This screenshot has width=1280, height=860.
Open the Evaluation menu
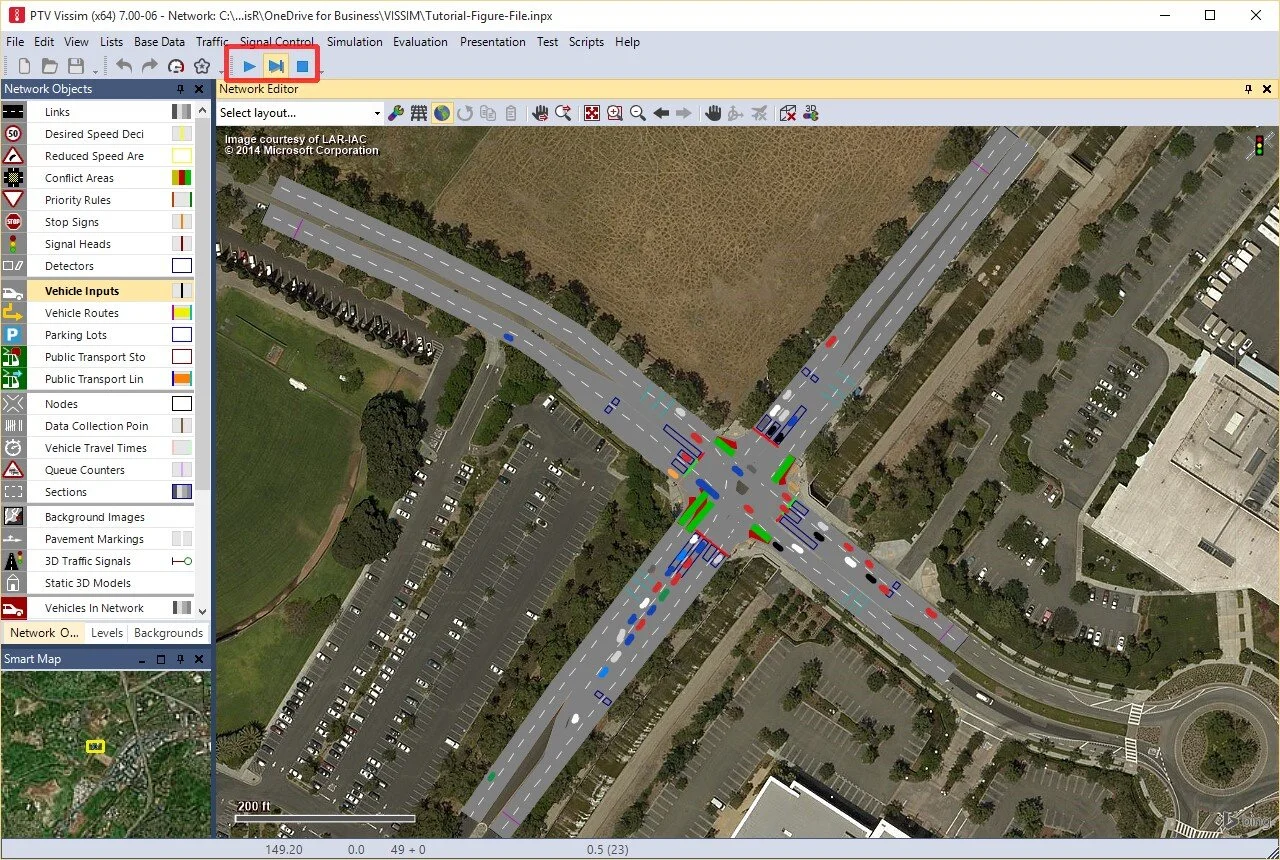coord(420,42)
